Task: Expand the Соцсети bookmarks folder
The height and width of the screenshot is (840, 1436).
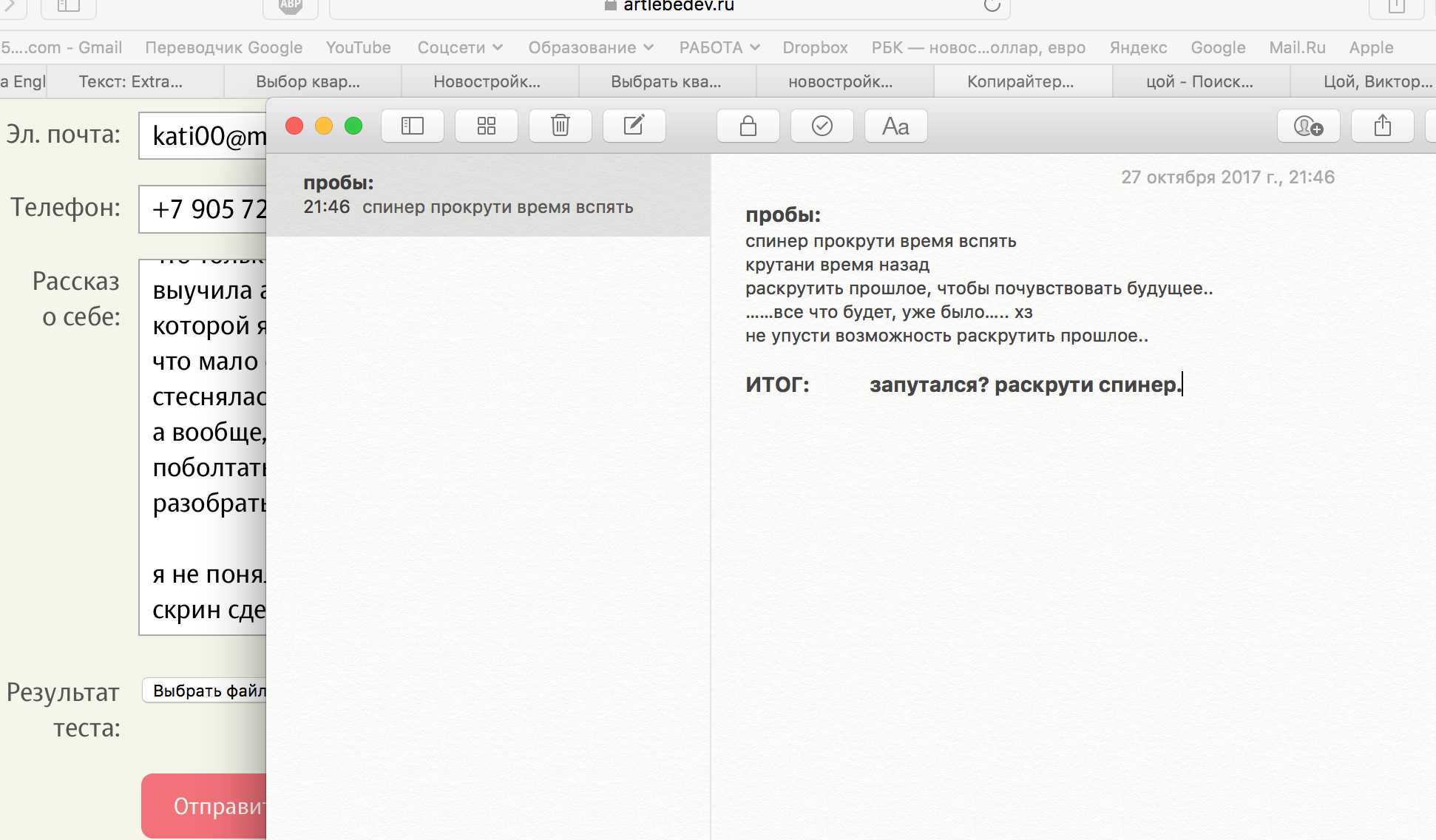Action: pyautogui.click(x=460, y=48)
